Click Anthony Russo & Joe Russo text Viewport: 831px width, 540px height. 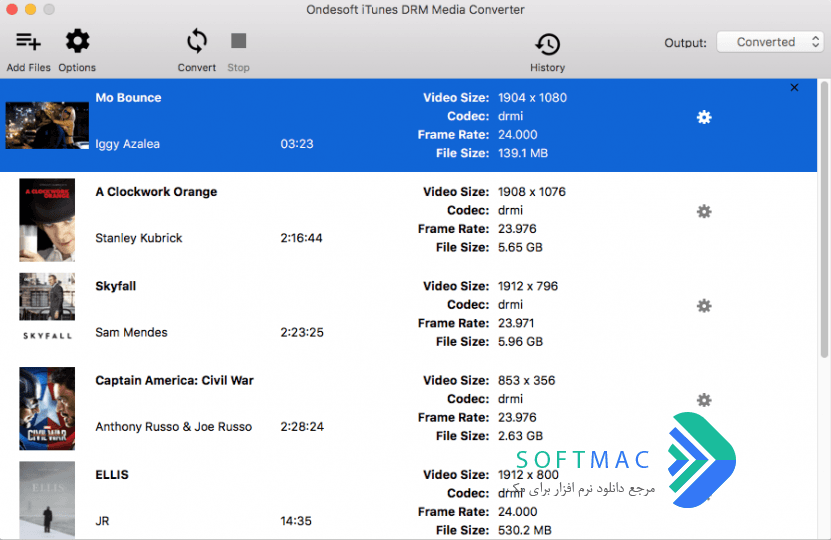pyautogui.click(x=174, y=427)
